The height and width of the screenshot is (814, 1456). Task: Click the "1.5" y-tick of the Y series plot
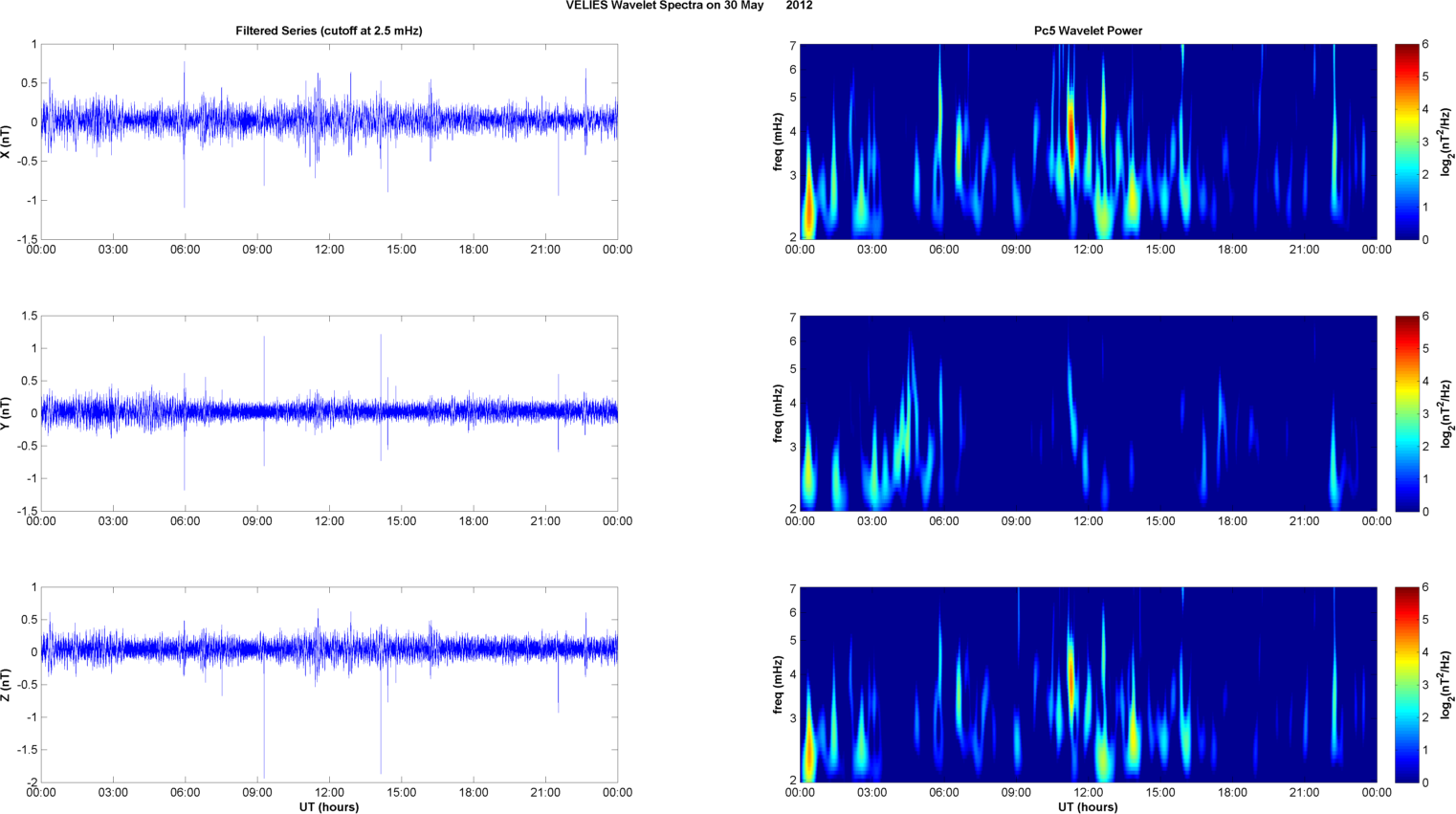[30, 316]
